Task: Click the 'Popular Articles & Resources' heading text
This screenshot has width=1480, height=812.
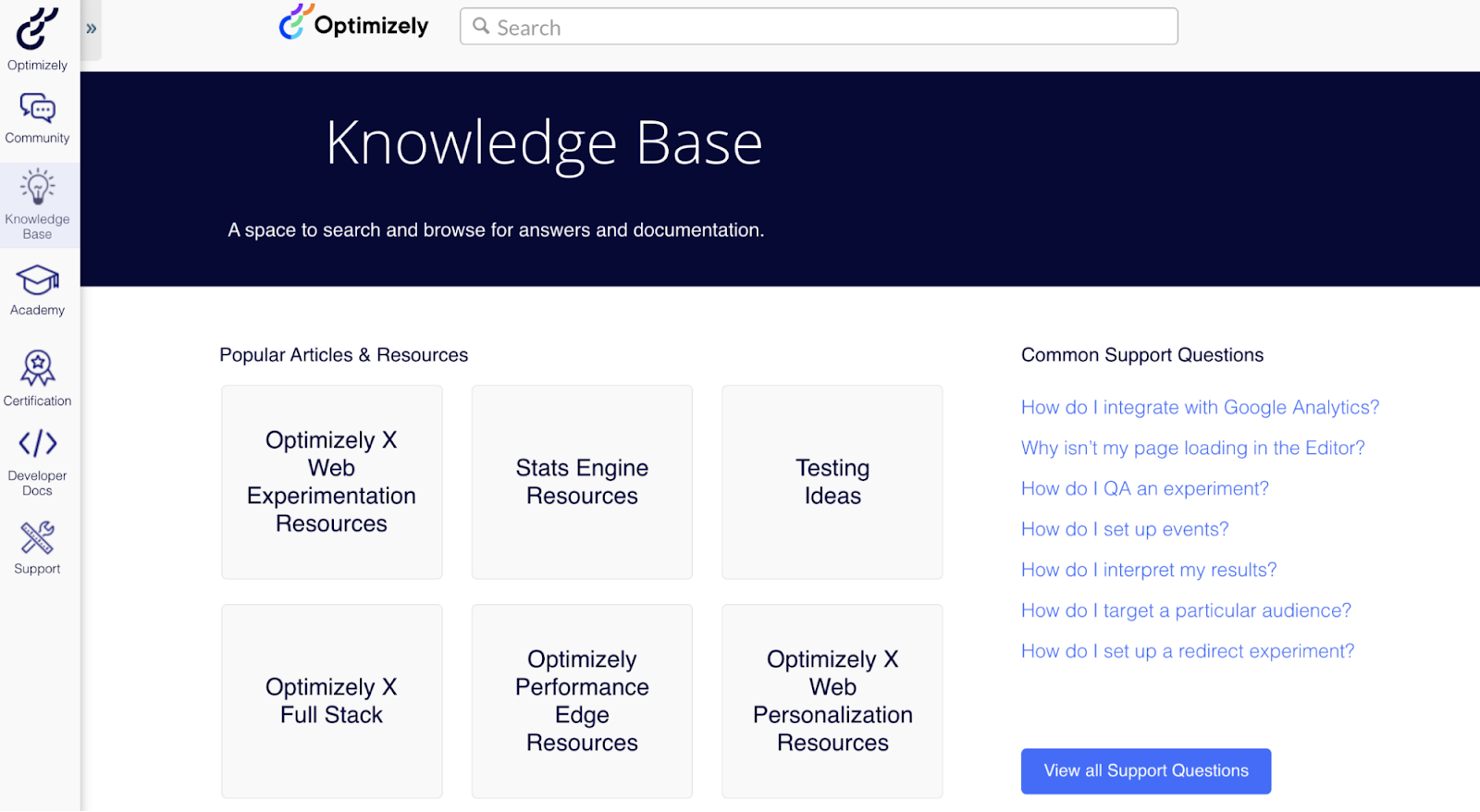Action: pos(344,355)
